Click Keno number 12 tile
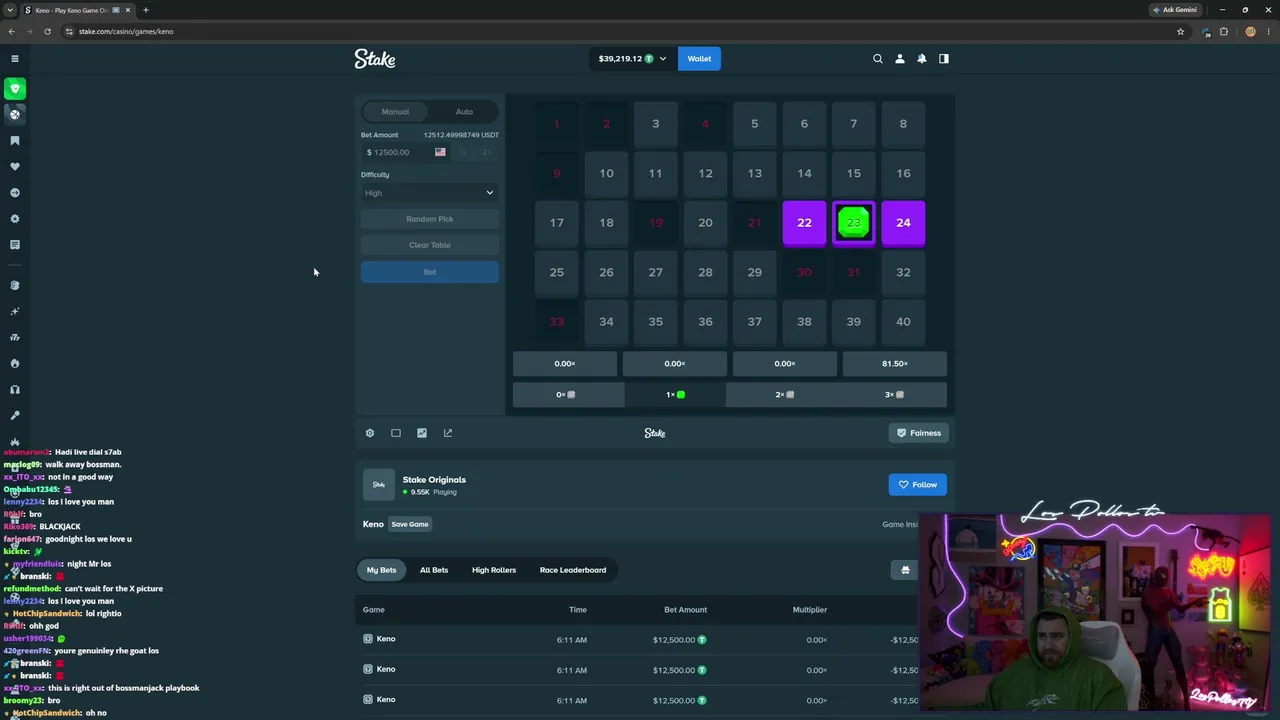1280x720 pixels. [705, 173]
